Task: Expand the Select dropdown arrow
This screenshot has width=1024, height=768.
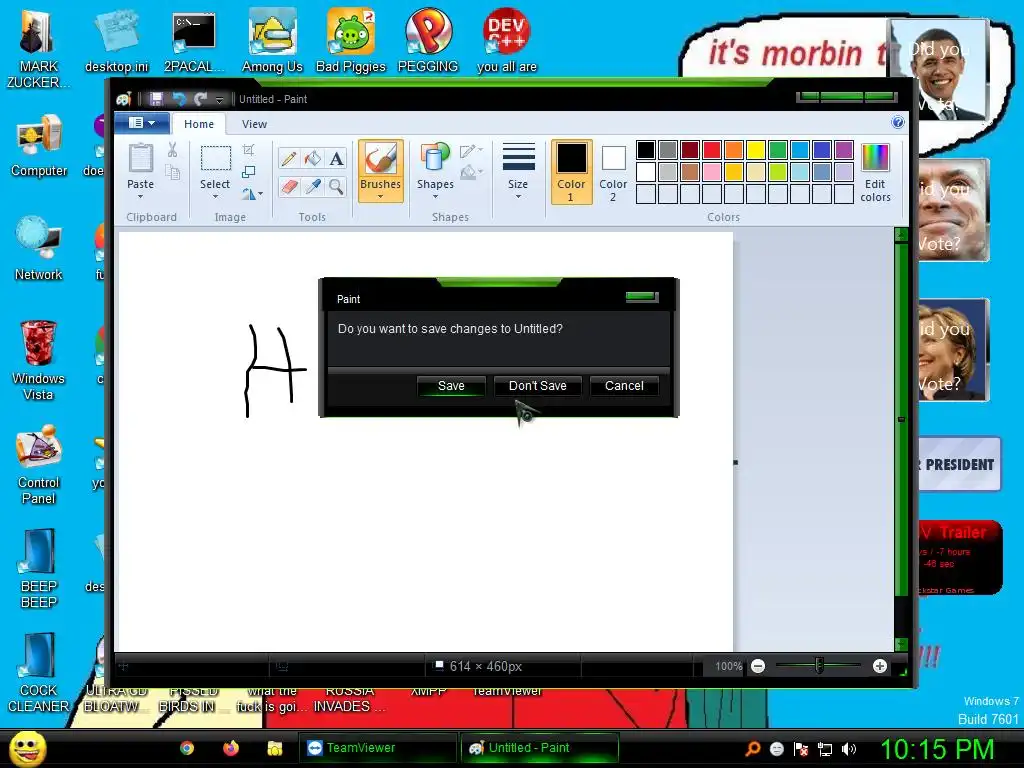Action: [215, 197]
